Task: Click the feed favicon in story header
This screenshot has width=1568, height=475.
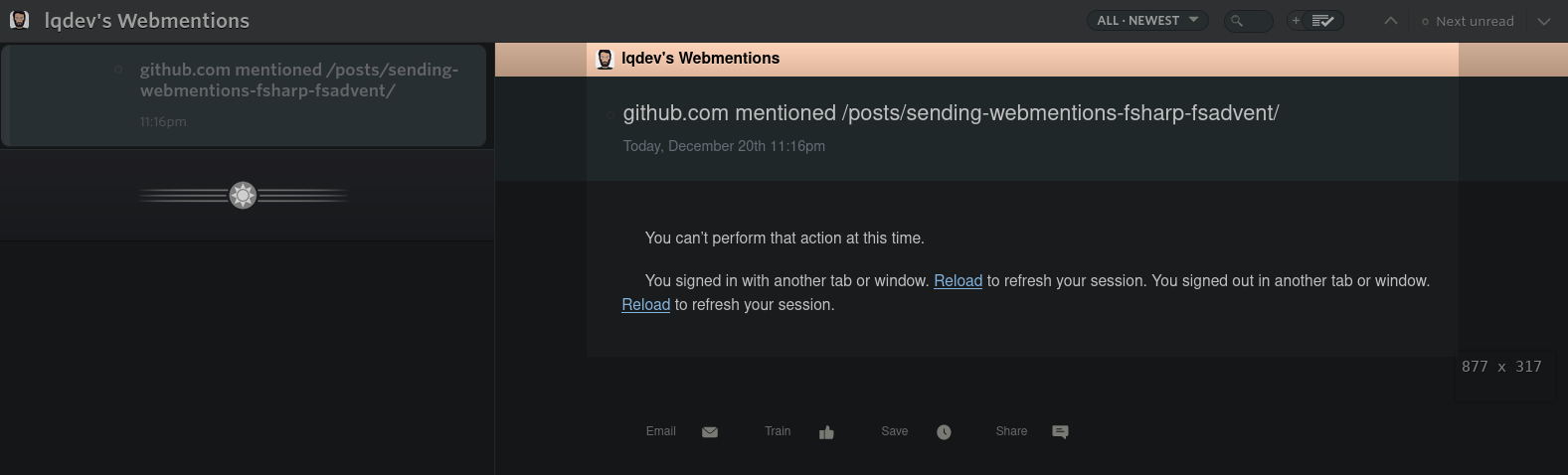Action: tap(605, 59)
